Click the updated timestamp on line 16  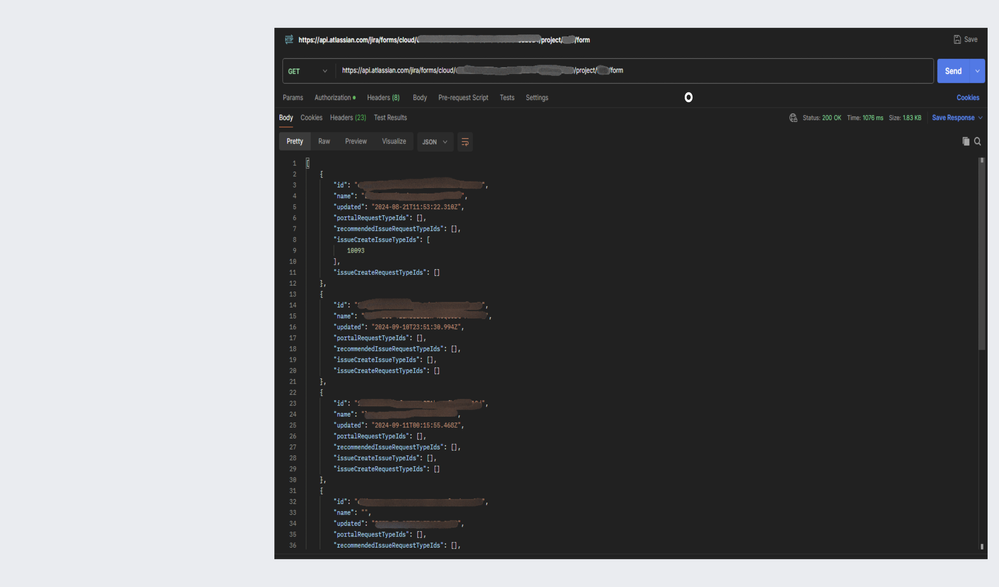(x=417, y=327)
